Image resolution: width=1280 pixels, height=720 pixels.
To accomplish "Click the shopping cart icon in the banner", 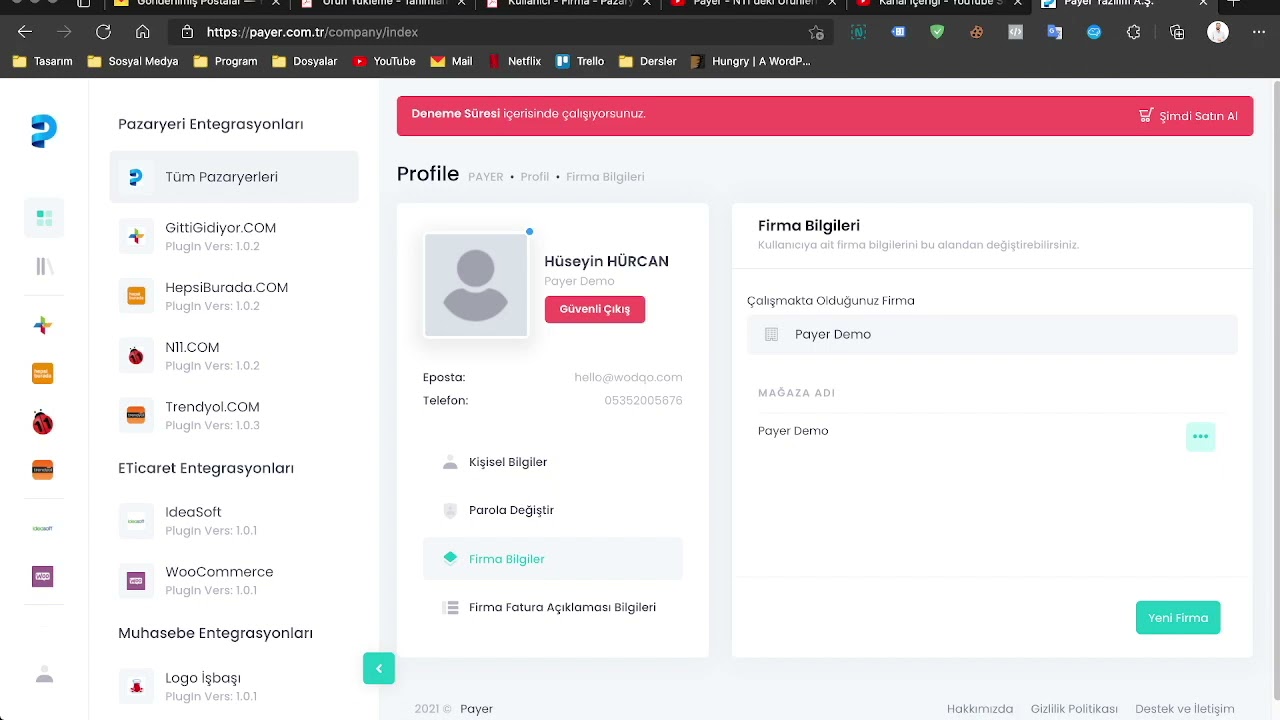I will point(1146,115).
